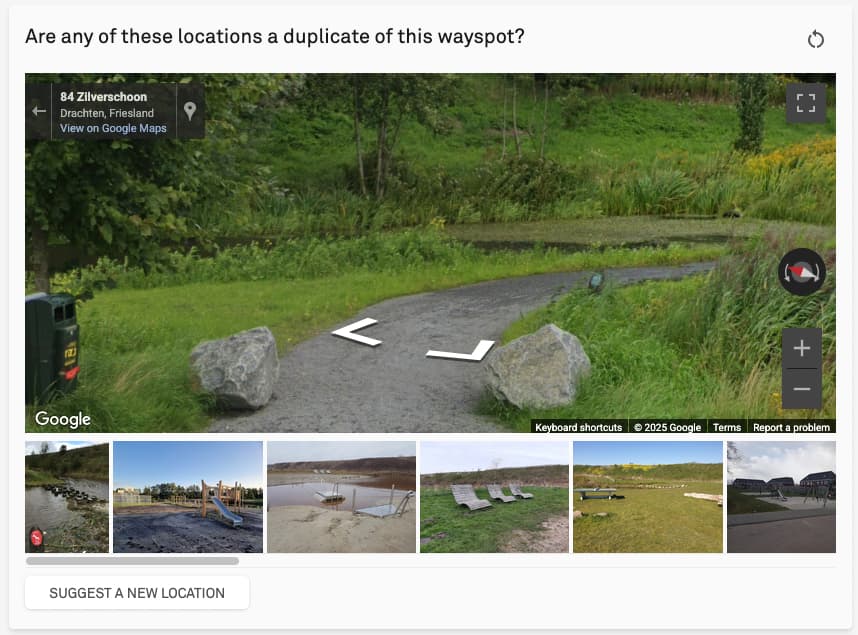The height and width of the screenshot is (635, 858).
Task: Click the right navigation arrow on path
Action: tap(461, 350)
